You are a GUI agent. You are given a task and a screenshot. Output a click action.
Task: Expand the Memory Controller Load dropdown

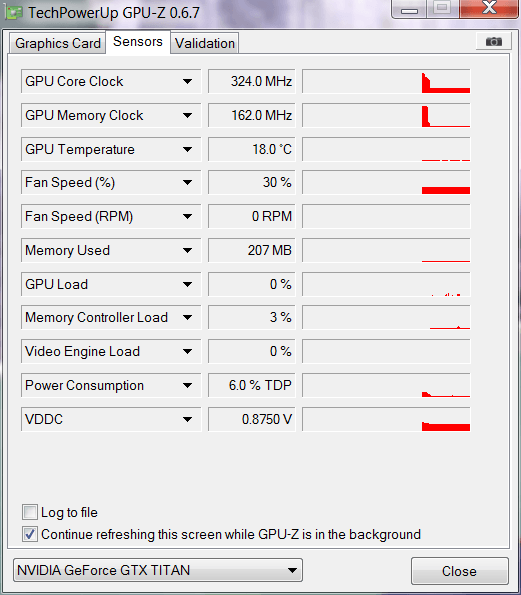coord(187,317)
